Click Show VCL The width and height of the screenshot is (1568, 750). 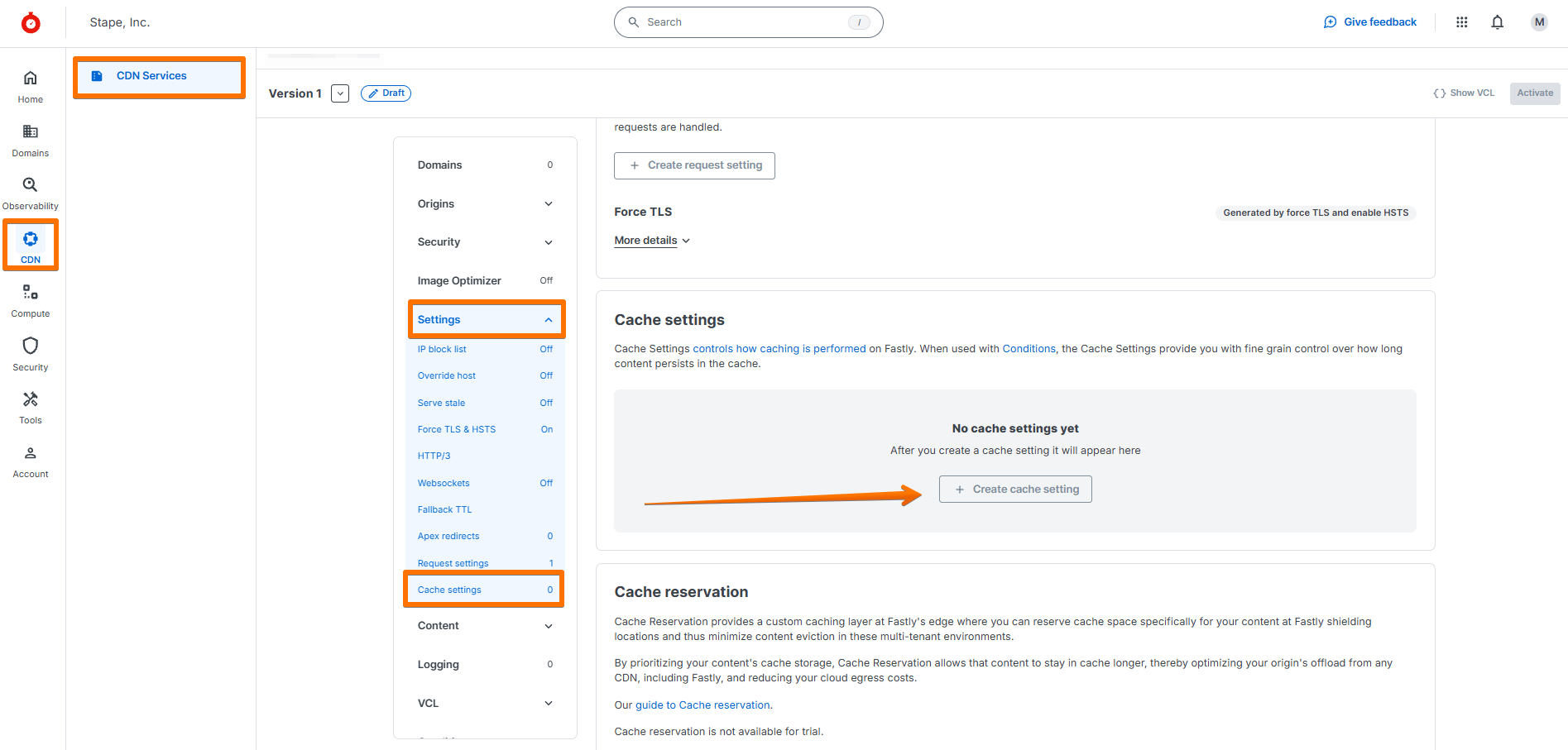[1464, 93]
